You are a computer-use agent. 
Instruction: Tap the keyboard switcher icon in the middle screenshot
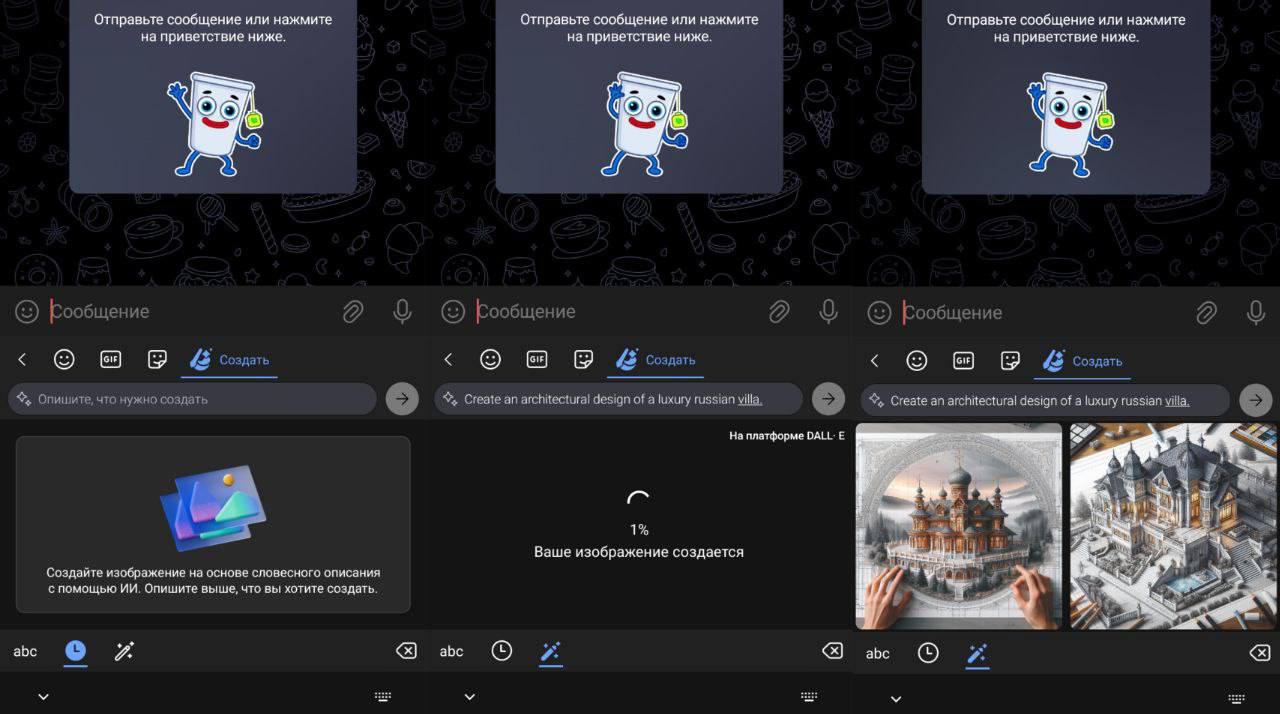pos(809,697)
